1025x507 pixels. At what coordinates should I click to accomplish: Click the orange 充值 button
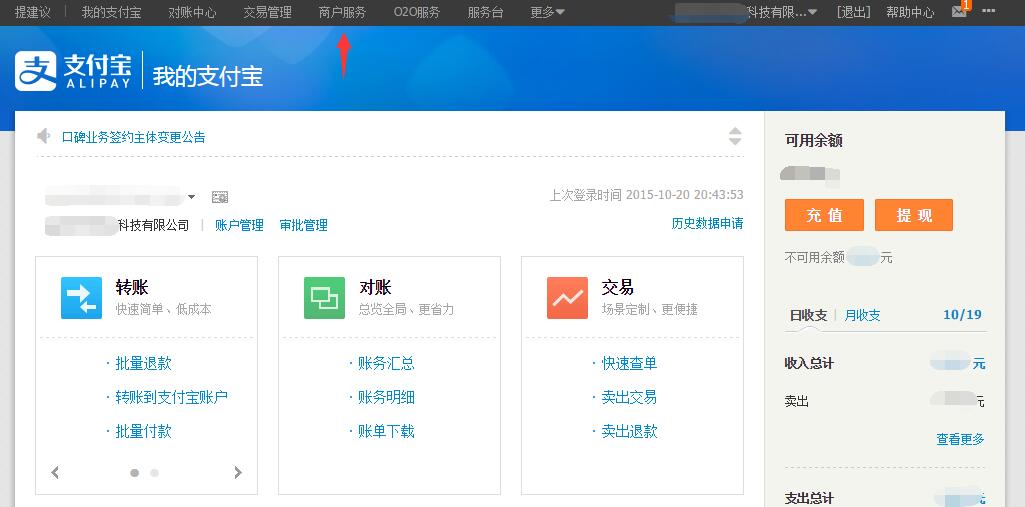coord(824,215)
